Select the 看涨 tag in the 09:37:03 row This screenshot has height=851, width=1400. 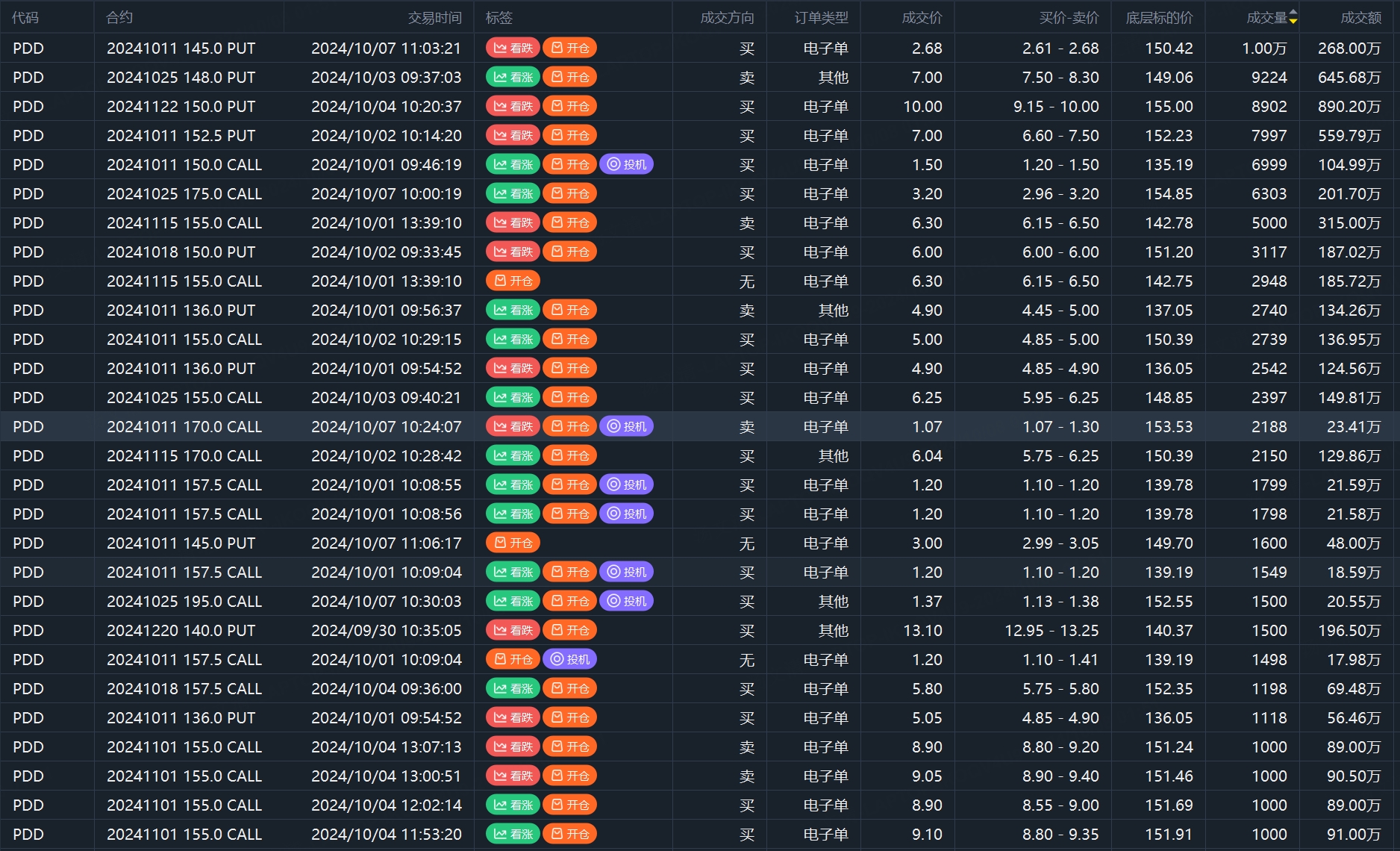click(513, 77)
